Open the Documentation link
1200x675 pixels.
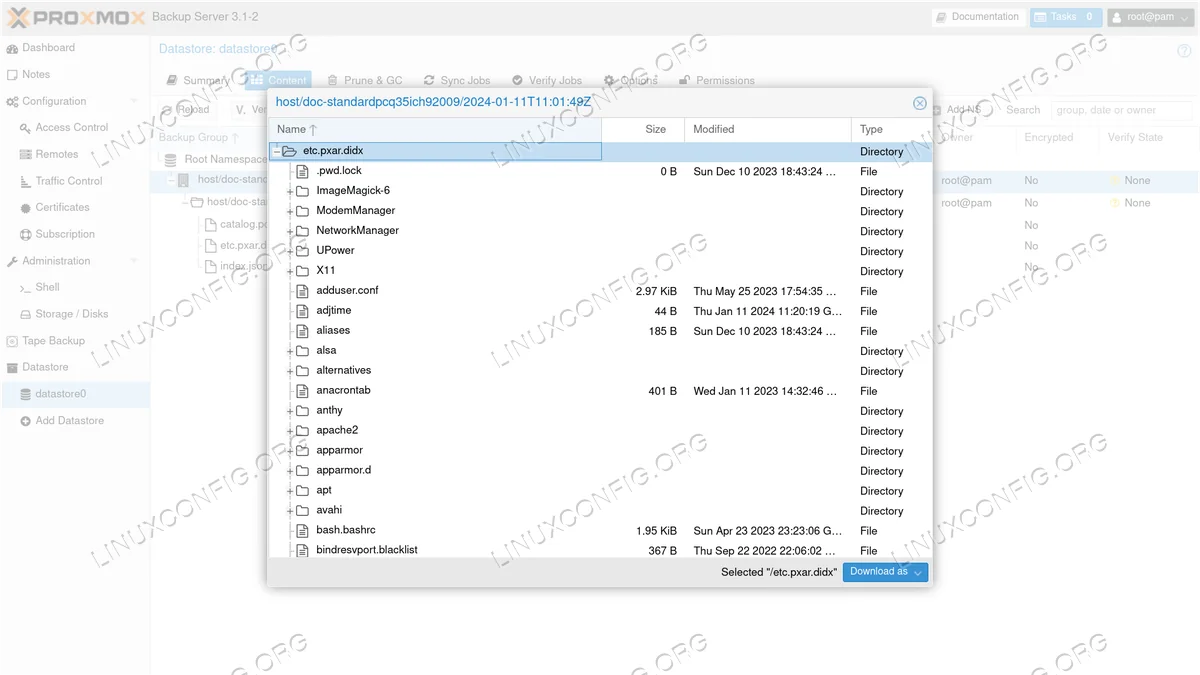977,17
